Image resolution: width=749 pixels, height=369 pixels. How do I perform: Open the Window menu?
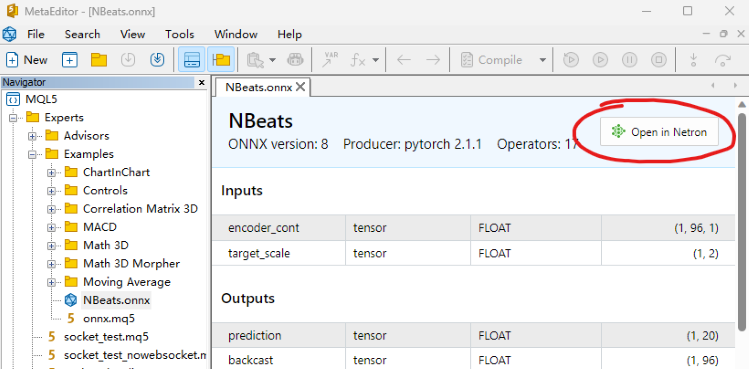236,34
